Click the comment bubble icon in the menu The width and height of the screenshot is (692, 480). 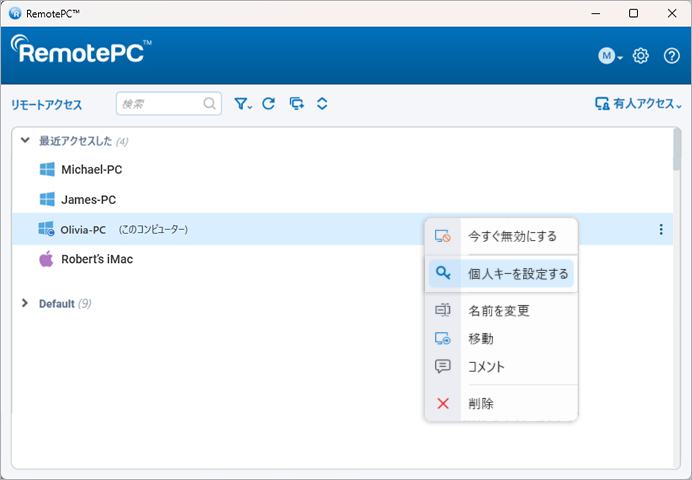[443, 366]
